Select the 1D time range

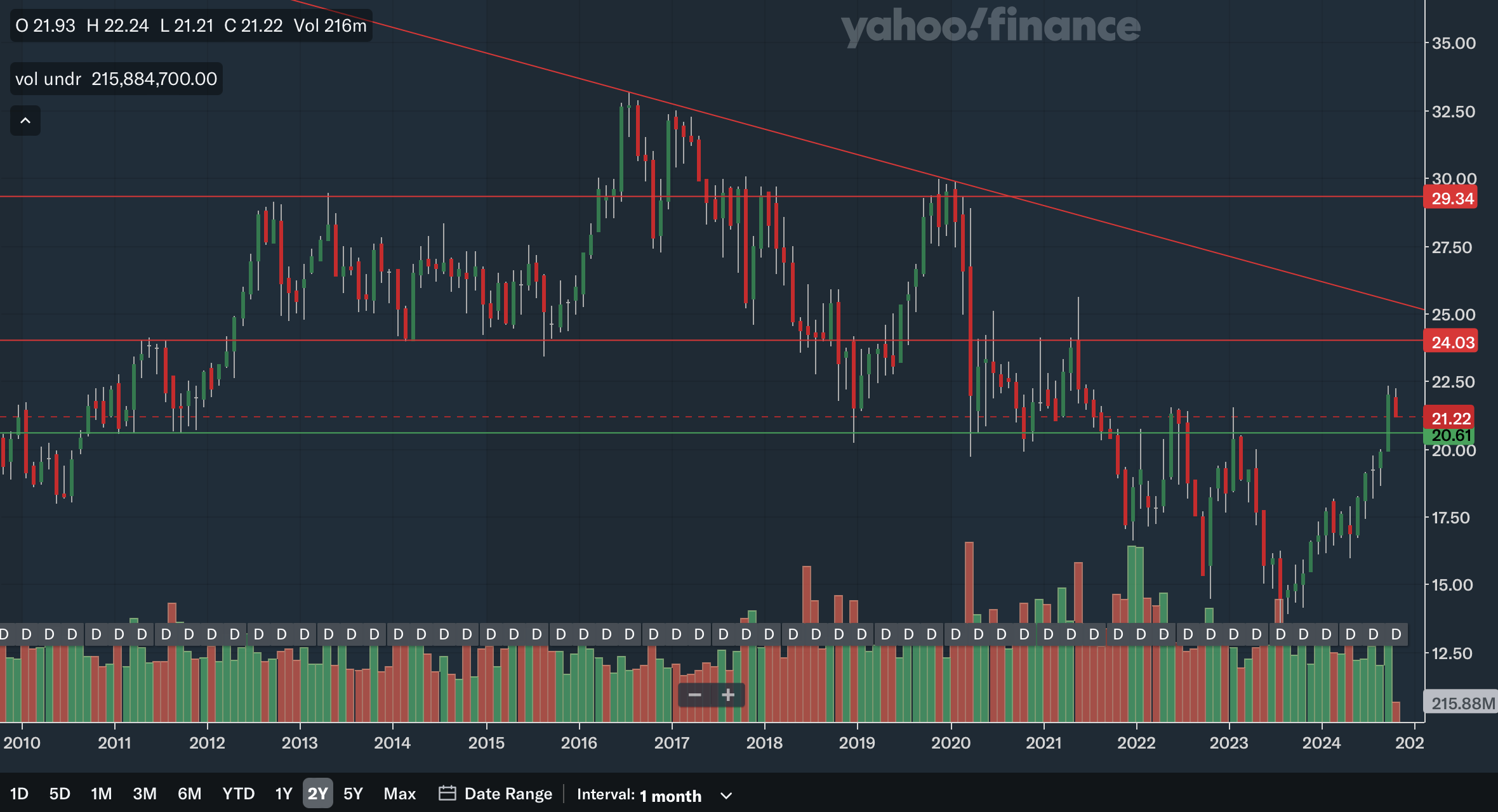[19, 794]
